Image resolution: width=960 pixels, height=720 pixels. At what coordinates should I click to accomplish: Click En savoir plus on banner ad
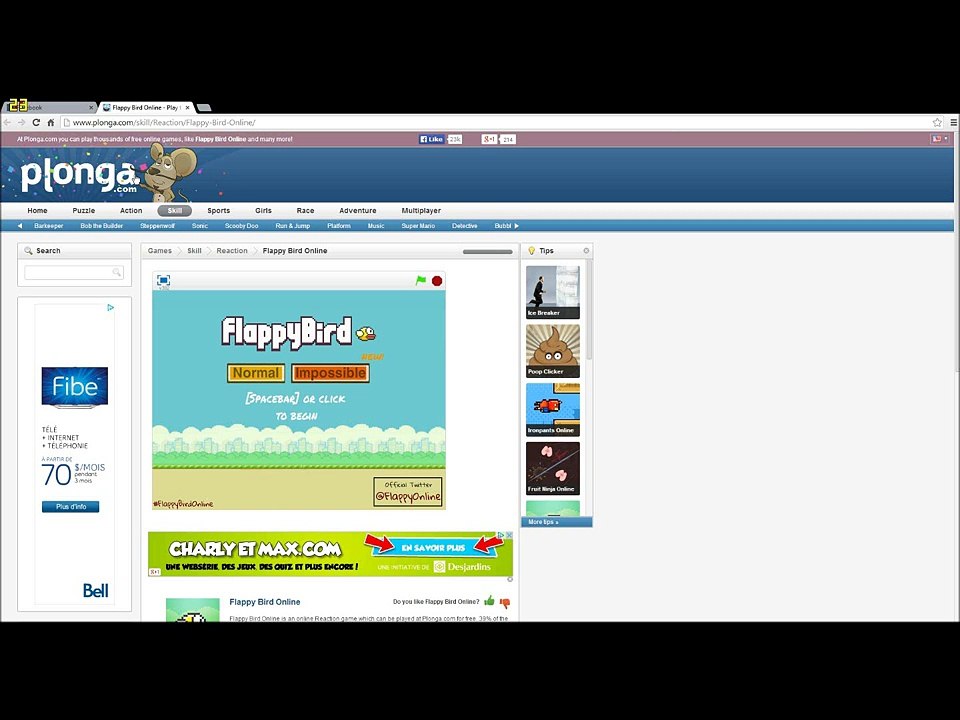(433, 547)
